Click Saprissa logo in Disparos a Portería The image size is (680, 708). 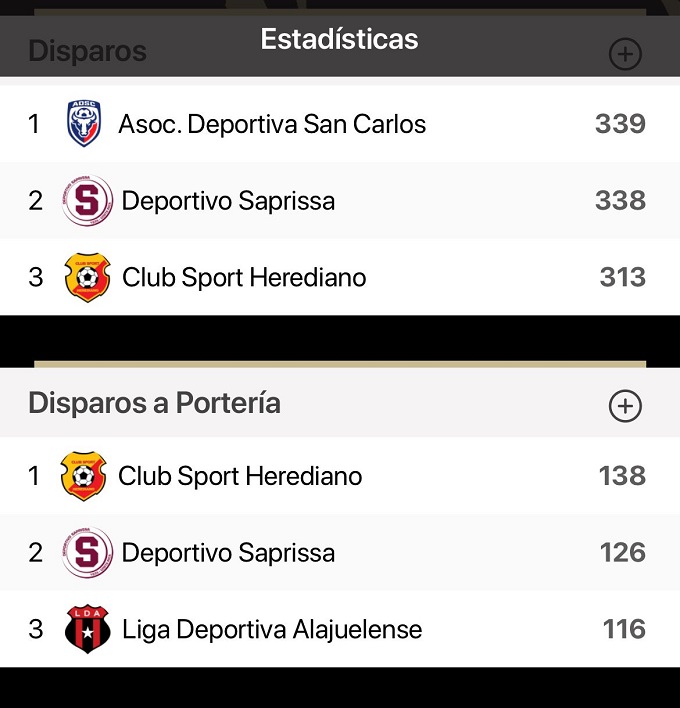(87, 553)
